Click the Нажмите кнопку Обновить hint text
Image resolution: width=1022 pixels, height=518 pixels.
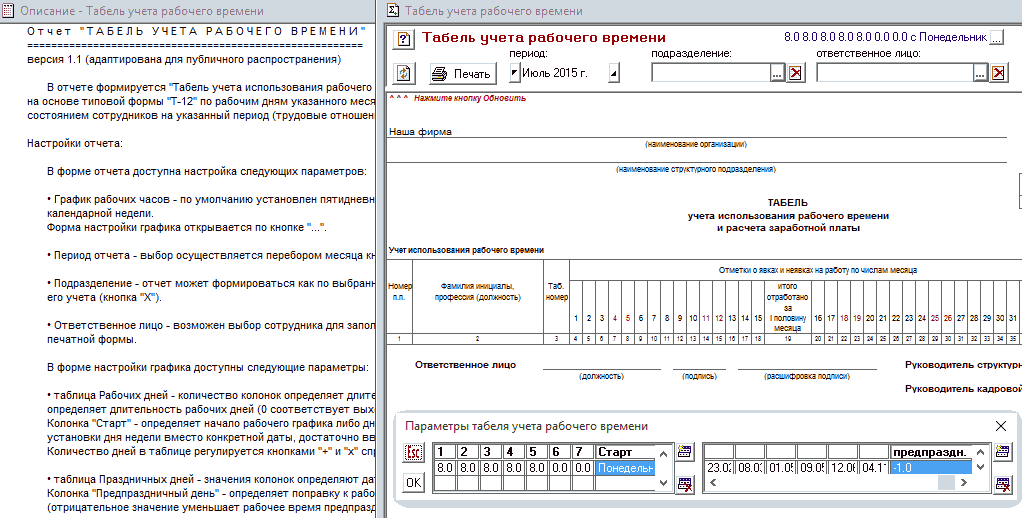[470, 98]
